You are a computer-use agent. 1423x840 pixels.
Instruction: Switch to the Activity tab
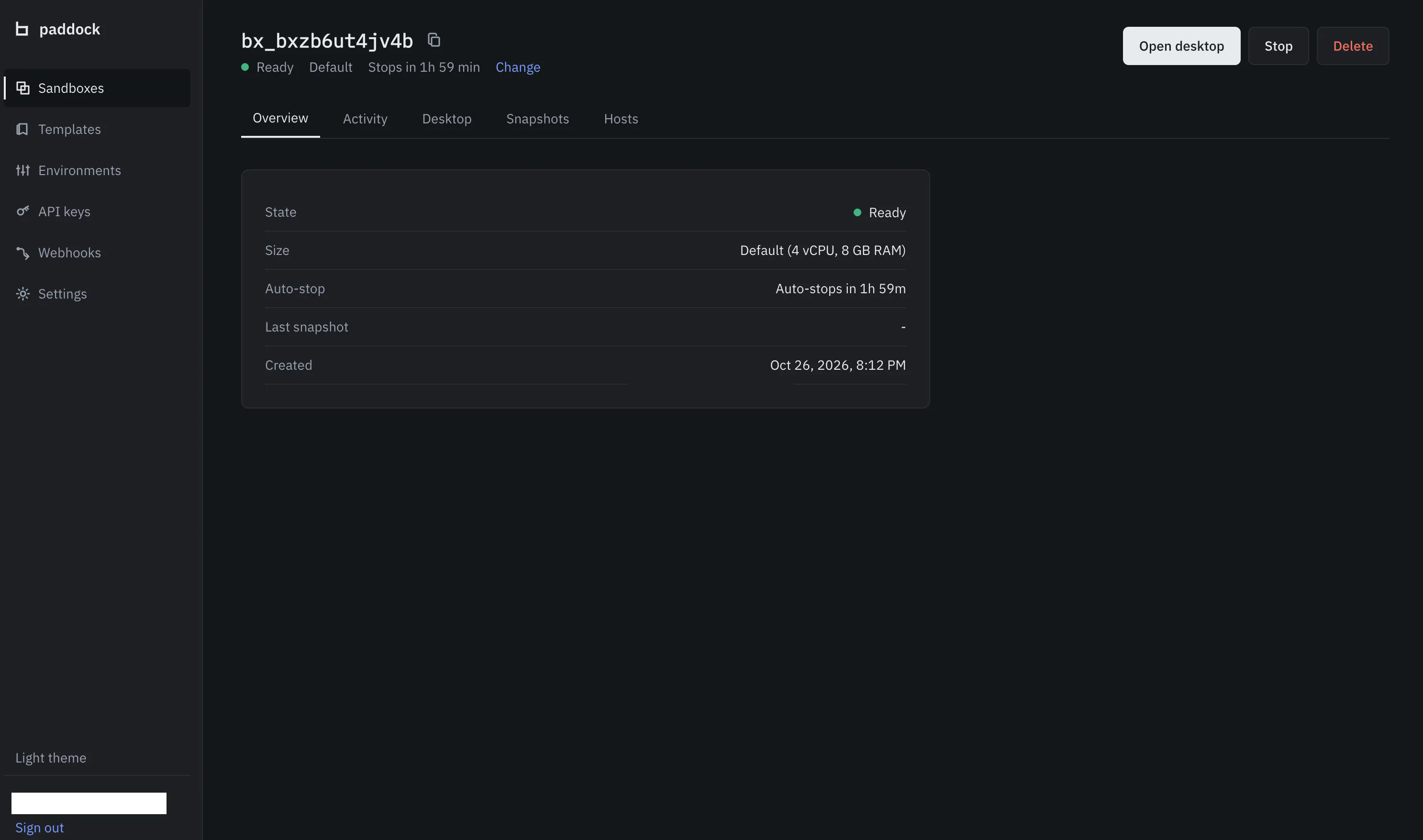pos(365,119)
